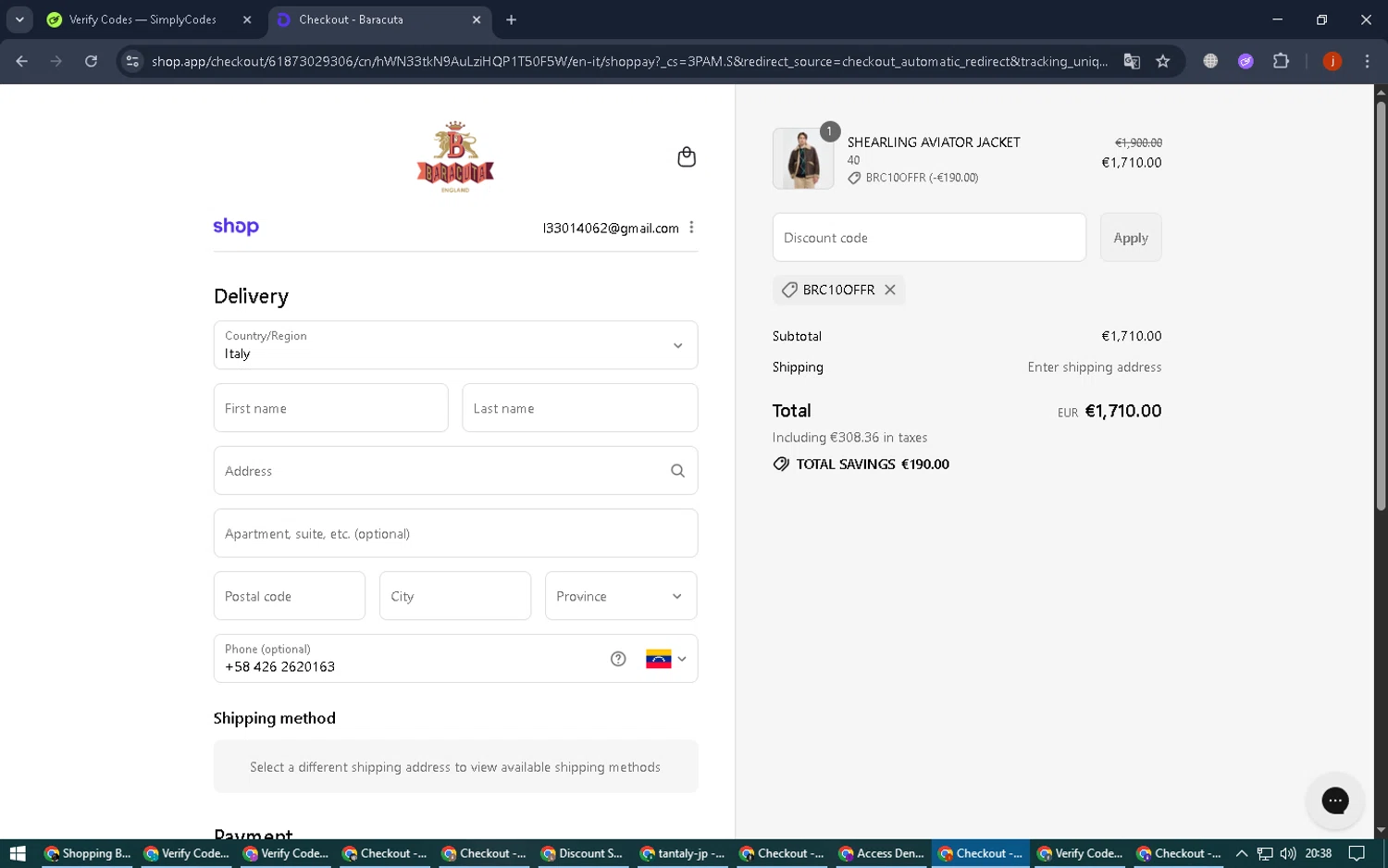The height and width of the screenshot is (868, 1388).
Task: Click the Postal code field
Action: [289, 596]
